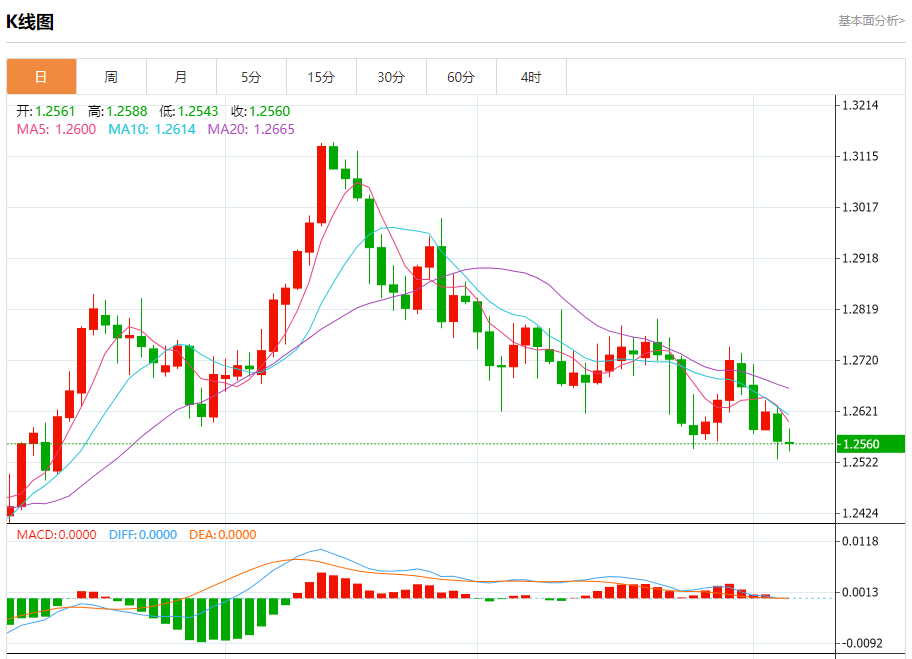The height and width of the screenshot is (659, 912).
Task: Open the 15分 interval tab
Action: click(321, 76)
